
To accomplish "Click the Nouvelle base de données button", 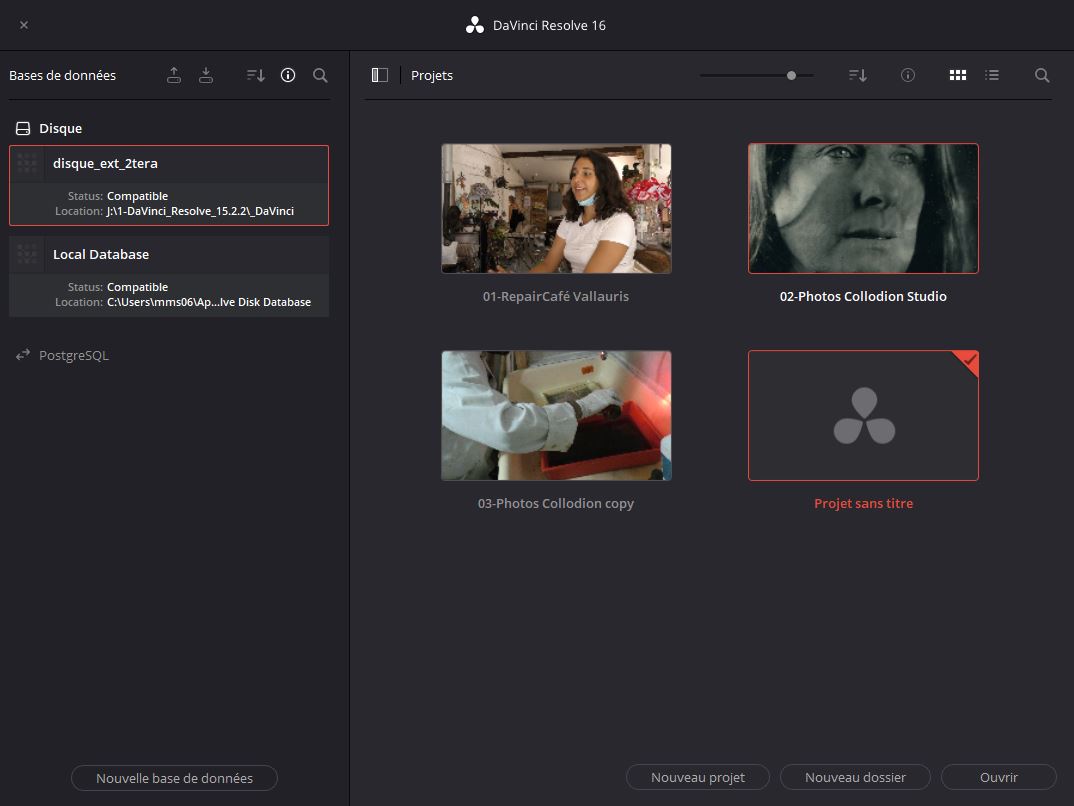I will 174,778.
